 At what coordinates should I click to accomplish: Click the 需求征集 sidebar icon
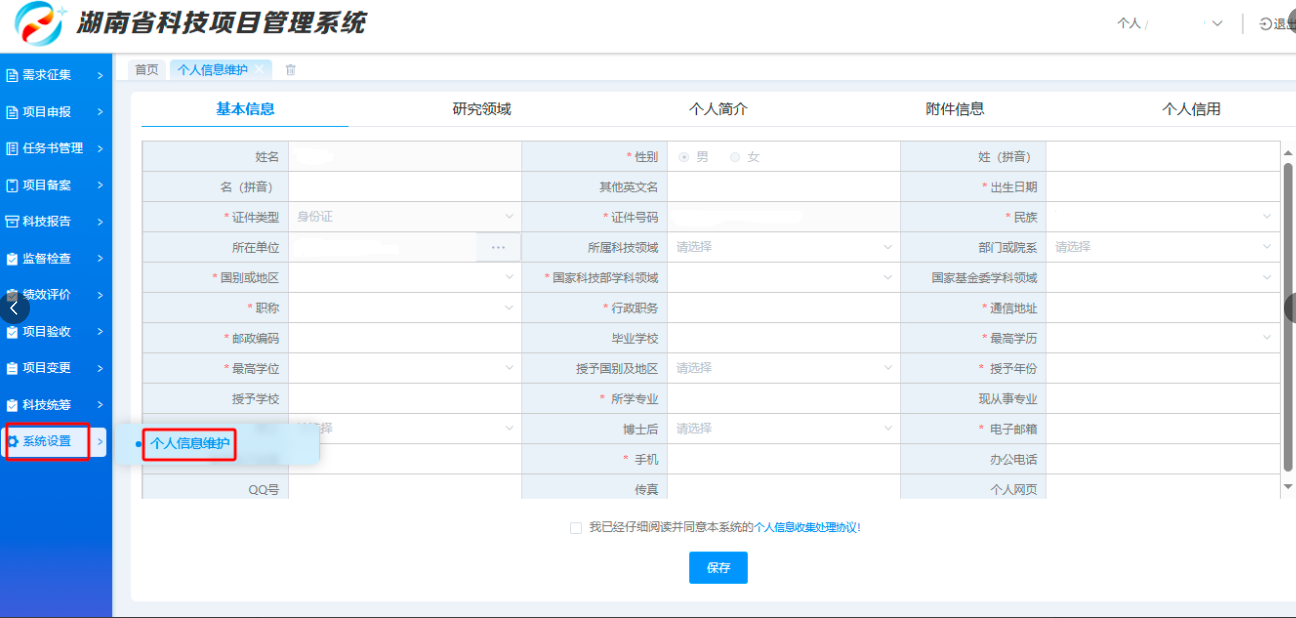(12, 75)
